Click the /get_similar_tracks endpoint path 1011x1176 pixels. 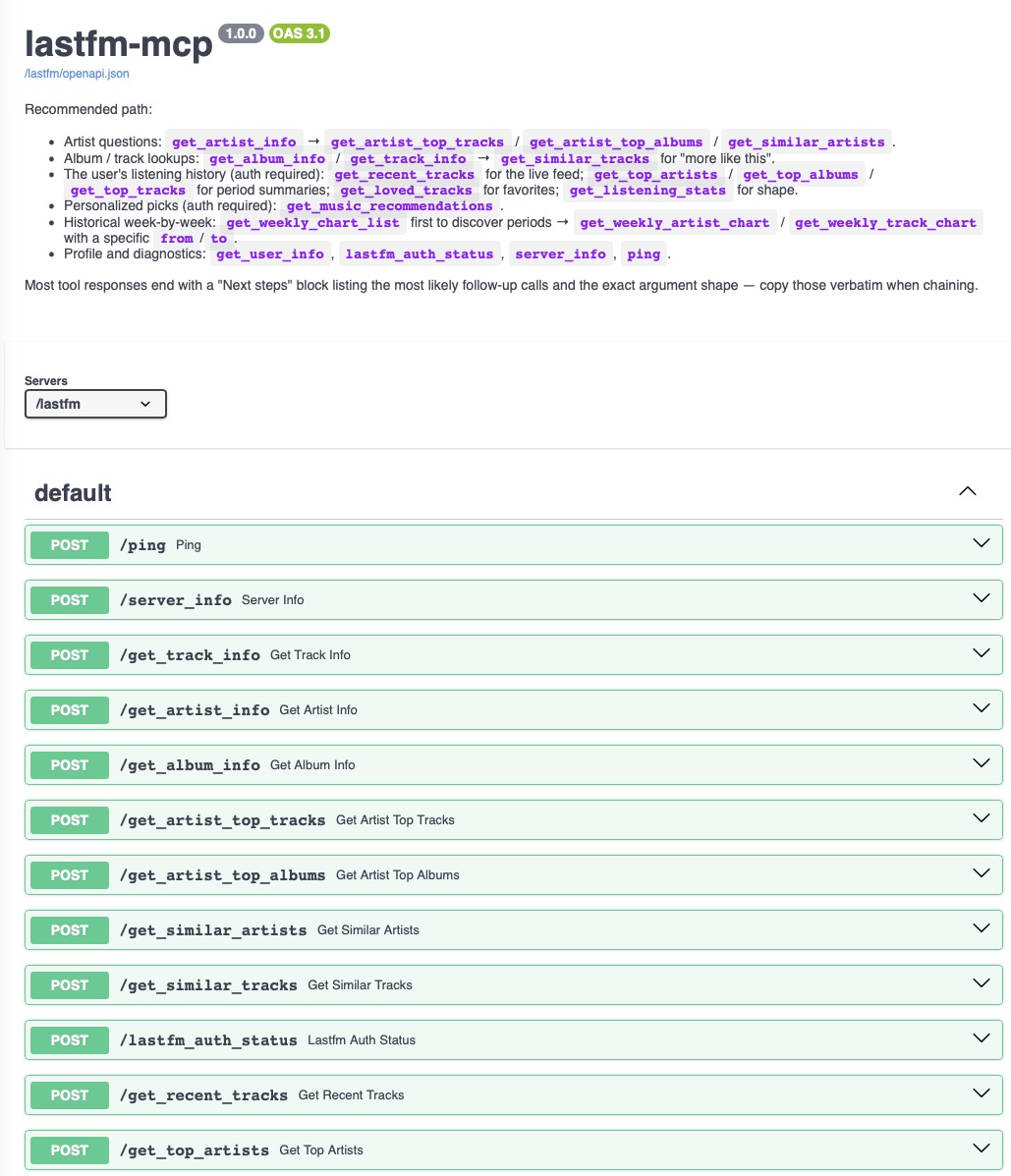208,984
